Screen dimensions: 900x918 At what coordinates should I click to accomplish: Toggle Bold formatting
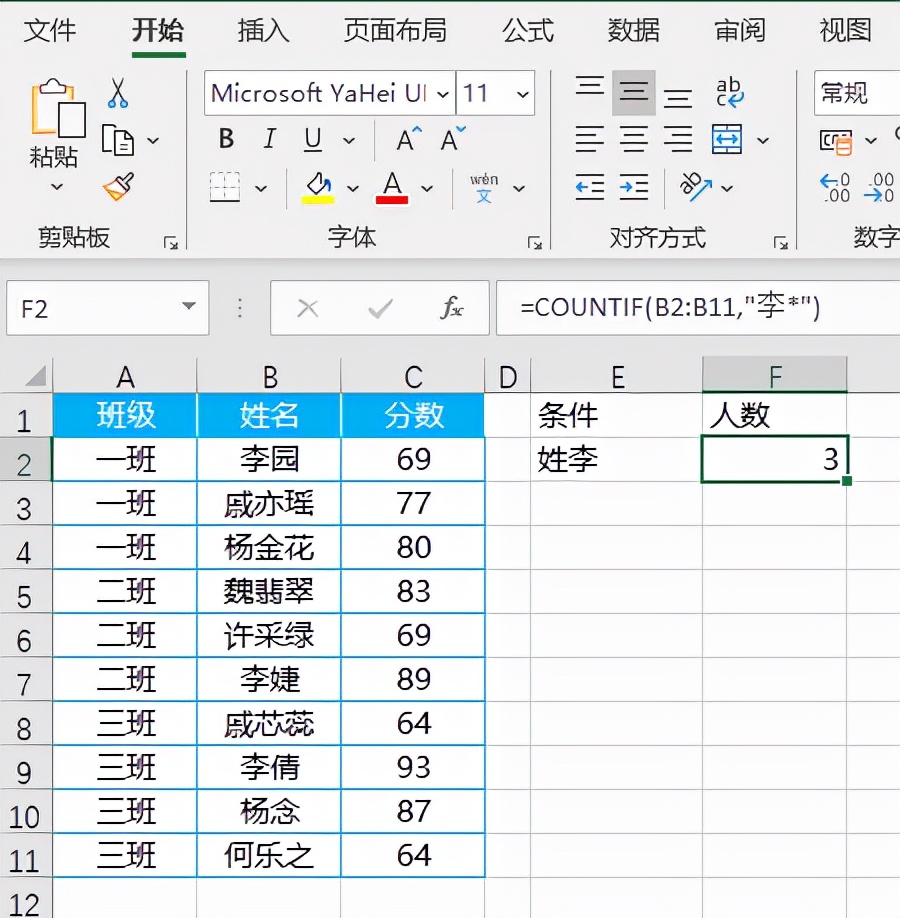(227, 140)
